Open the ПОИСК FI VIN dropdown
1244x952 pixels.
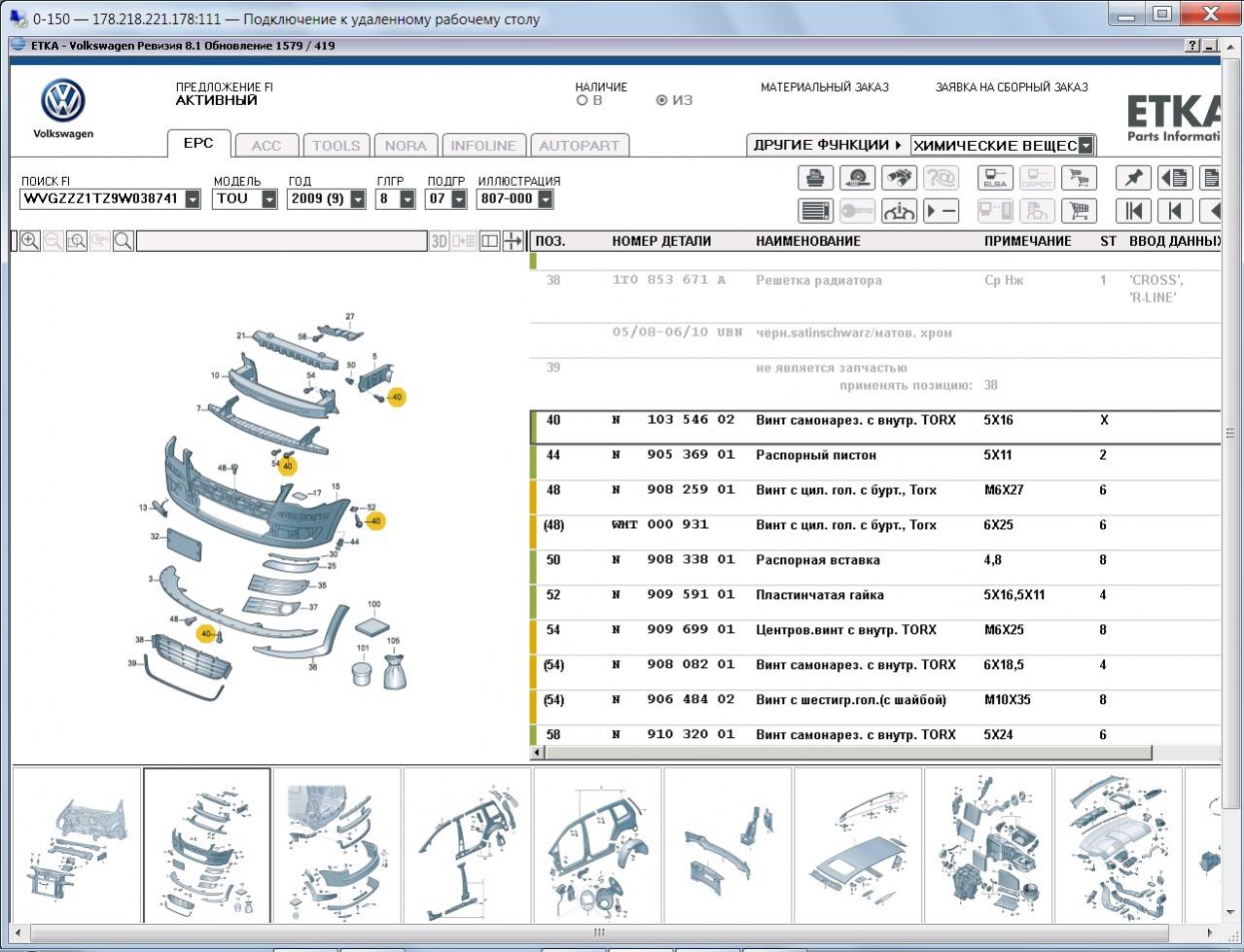(x=193, y=199)
